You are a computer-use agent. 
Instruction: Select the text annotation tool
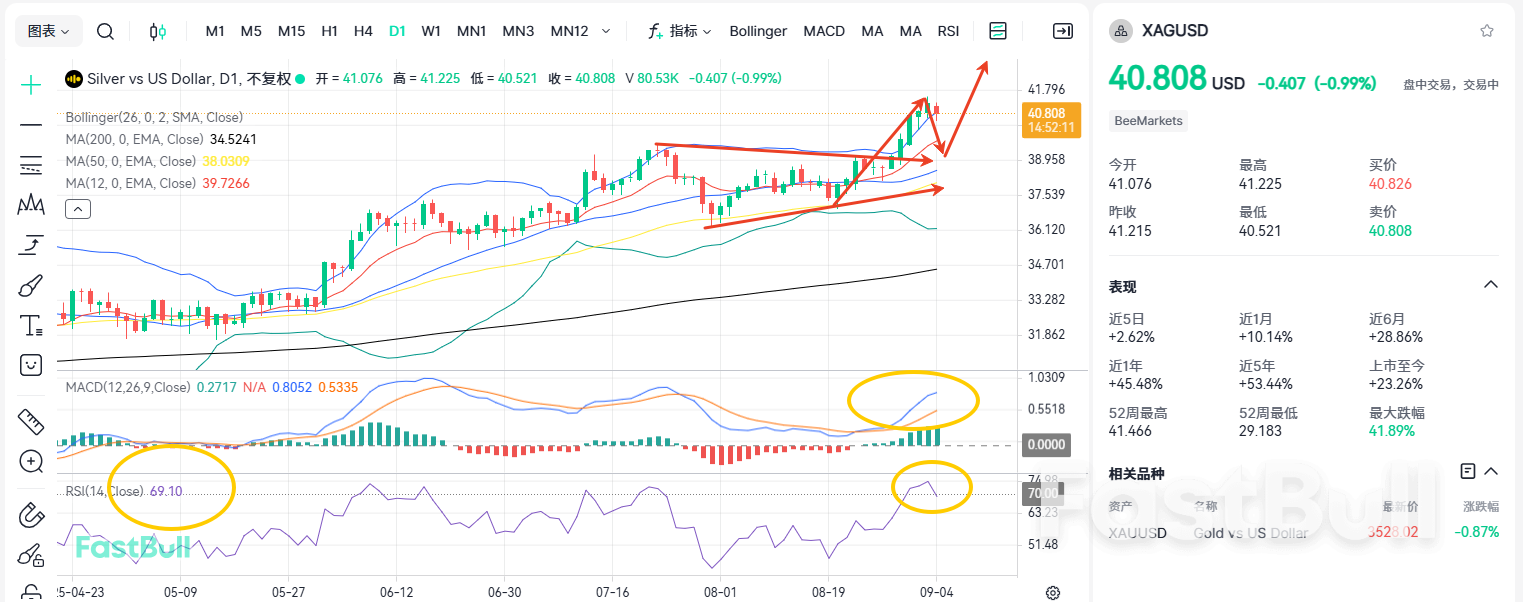click(30, 325)
